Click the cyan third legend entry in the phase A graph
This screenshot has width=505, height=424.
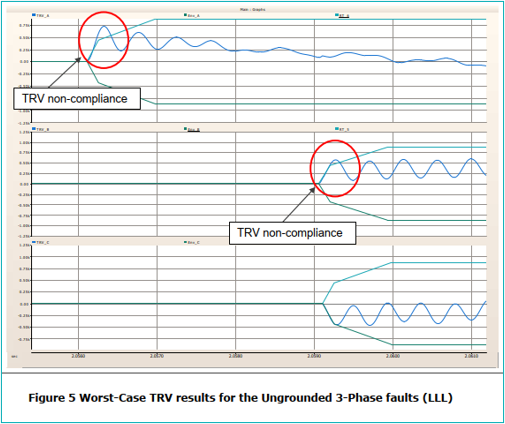pos(342,15)
